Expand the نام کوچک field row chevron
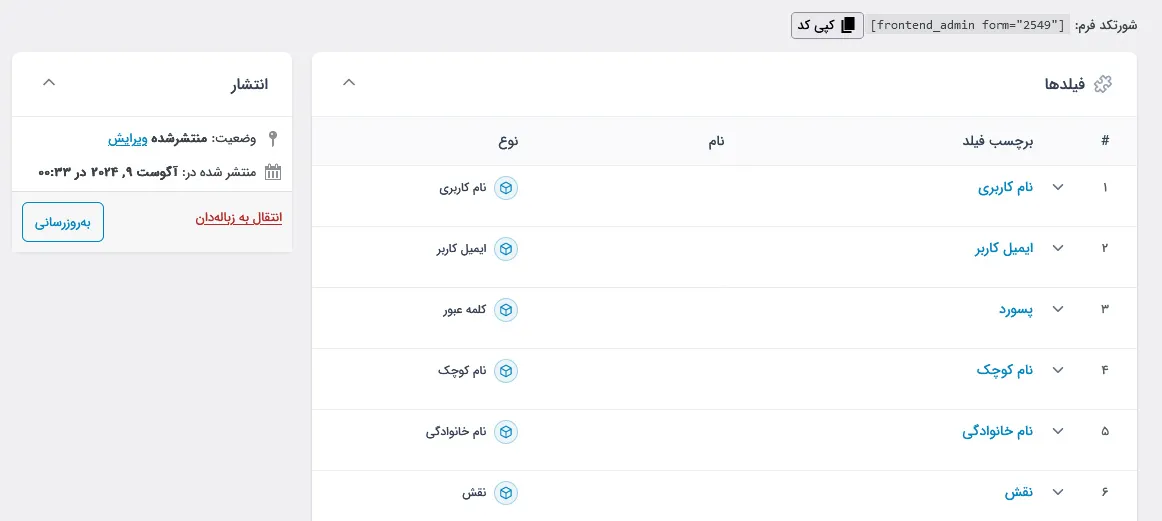The height and width of the screenshot is (521, 1162). (1058, 370)
